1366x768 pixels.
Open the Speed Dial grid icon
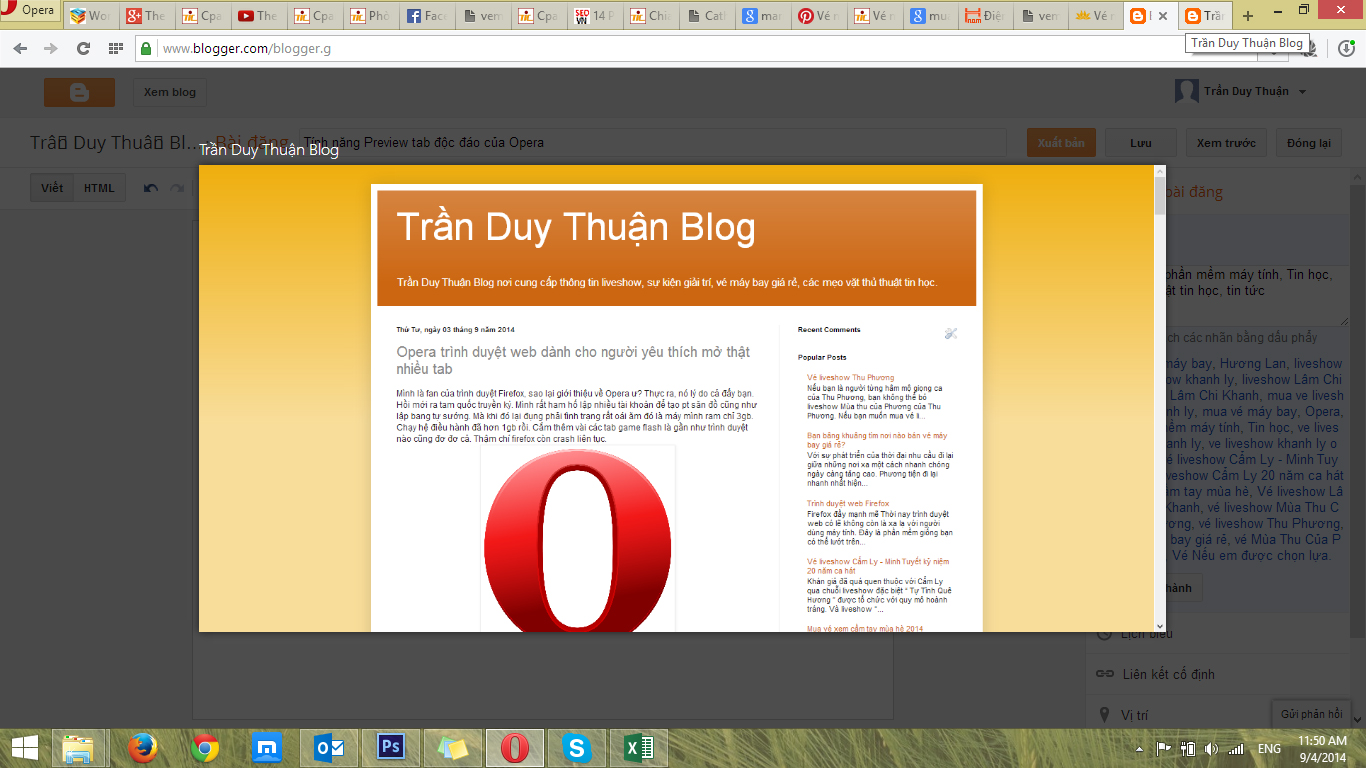(116, 48)
